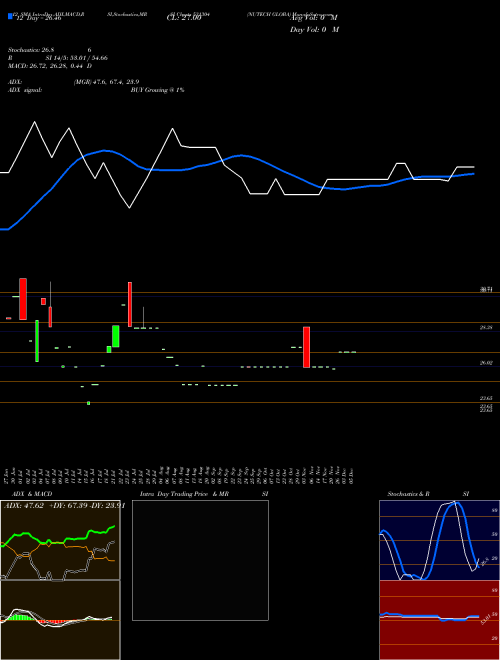500x660 pixels.
Task: Open the MACD histogram chart panel
Action: tap(60, 620)
